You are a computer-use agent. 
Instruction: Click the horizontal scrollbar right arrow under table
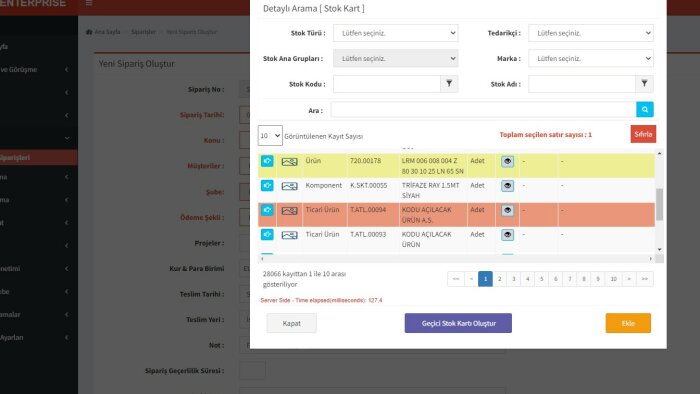pos(650,258)
